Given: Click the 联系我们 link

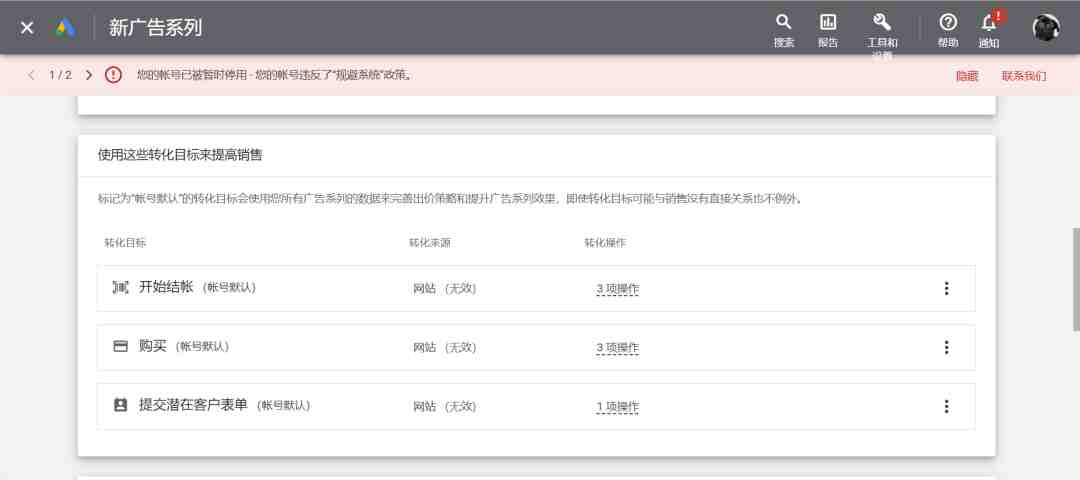Looking at the screenshot, I should pyautogui.click(x=1024, y=76).
